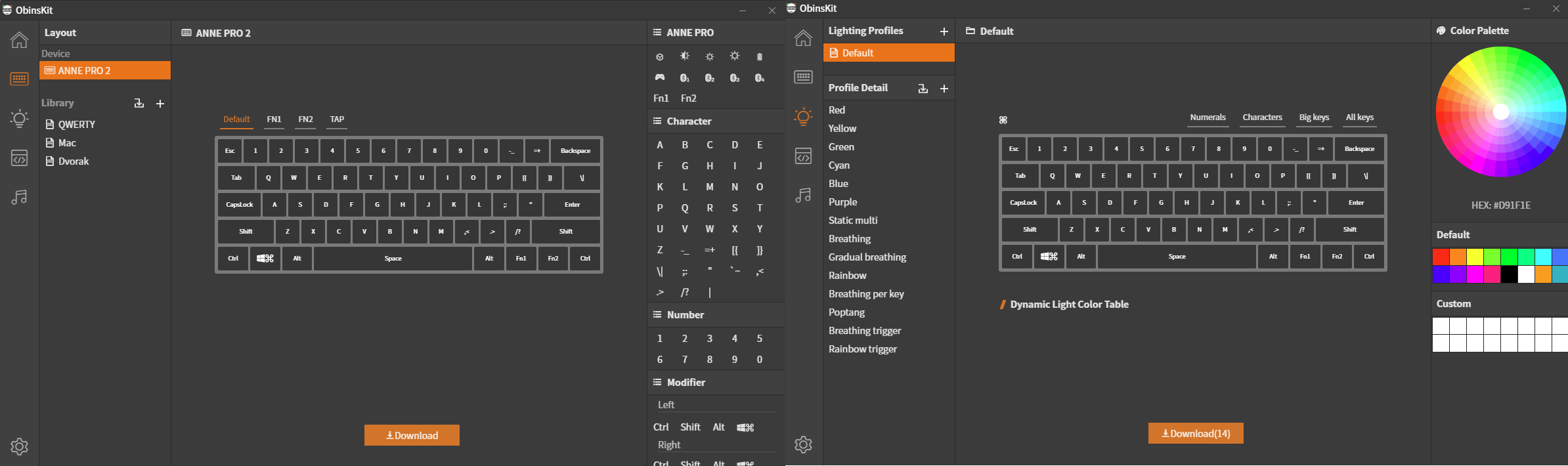1568x466 pixels.
Task: Select the small sun brightness-down icon
Action: pos(710,57)
